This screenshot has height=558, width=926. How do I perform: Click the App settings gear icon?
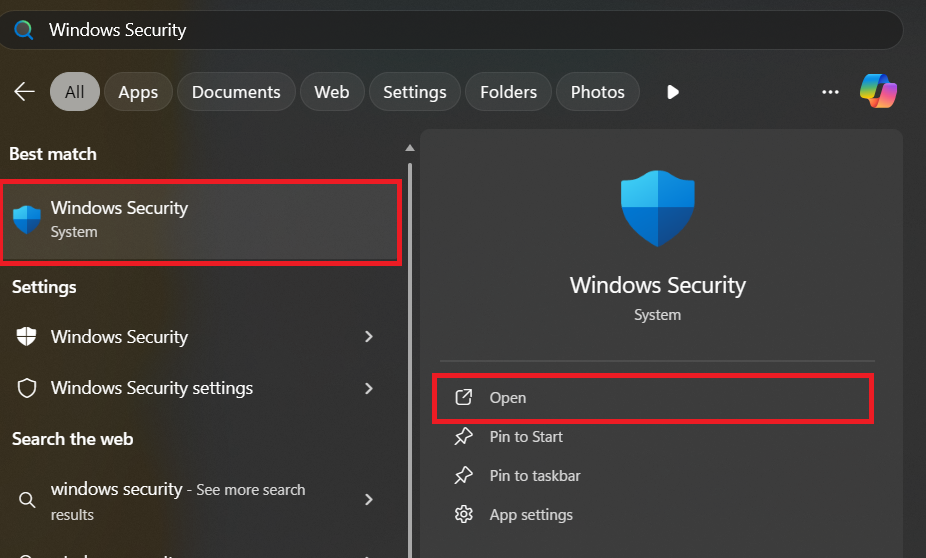463,515
